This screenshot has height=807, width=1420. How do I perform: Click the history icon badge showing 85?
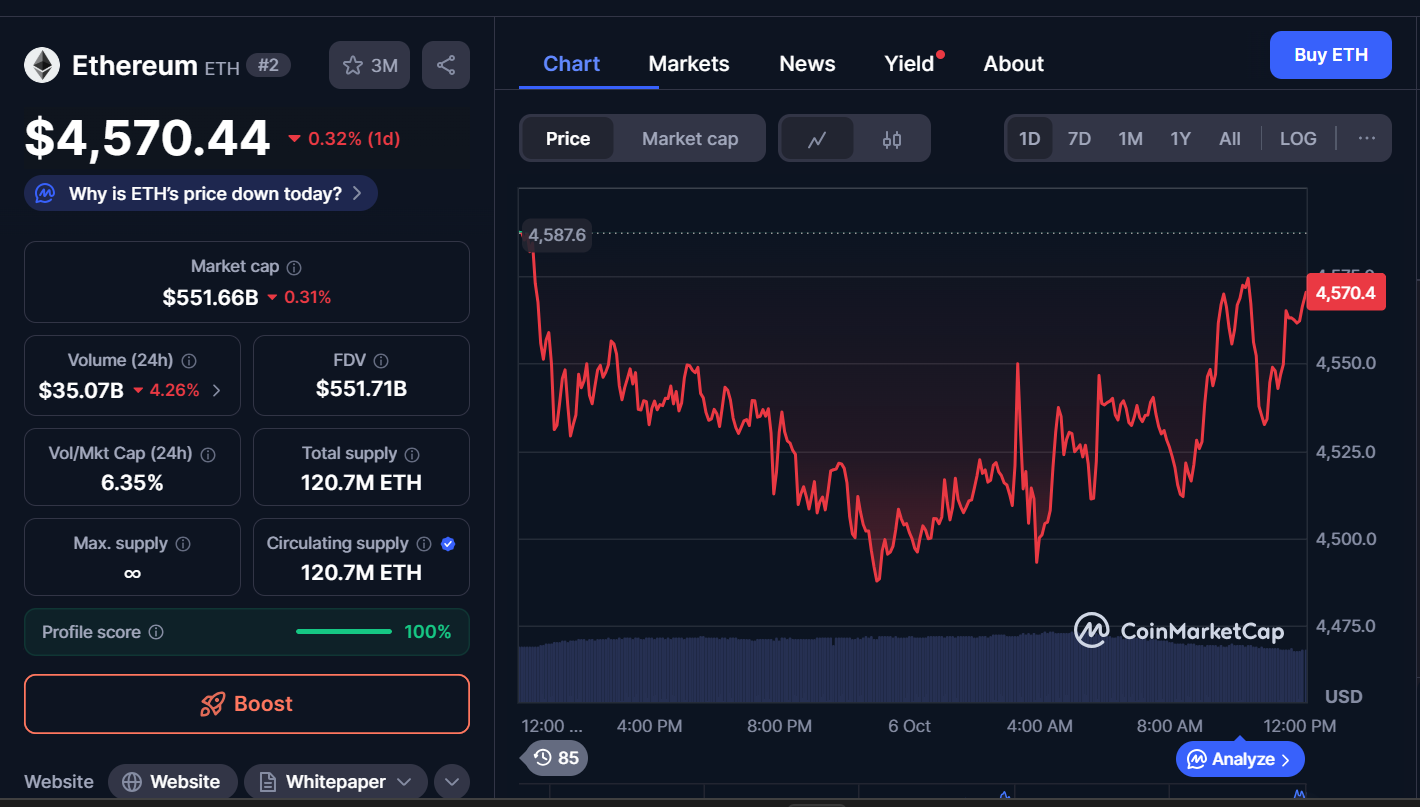tap(556, 758)
